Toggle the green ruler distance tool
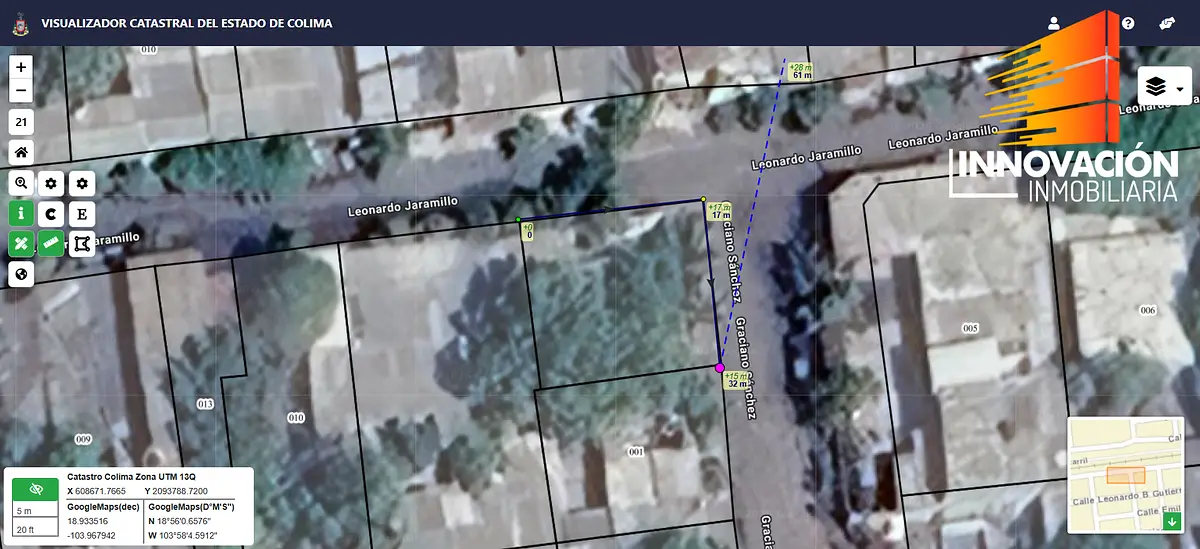The image size is (1200, 549). [52, 243]
